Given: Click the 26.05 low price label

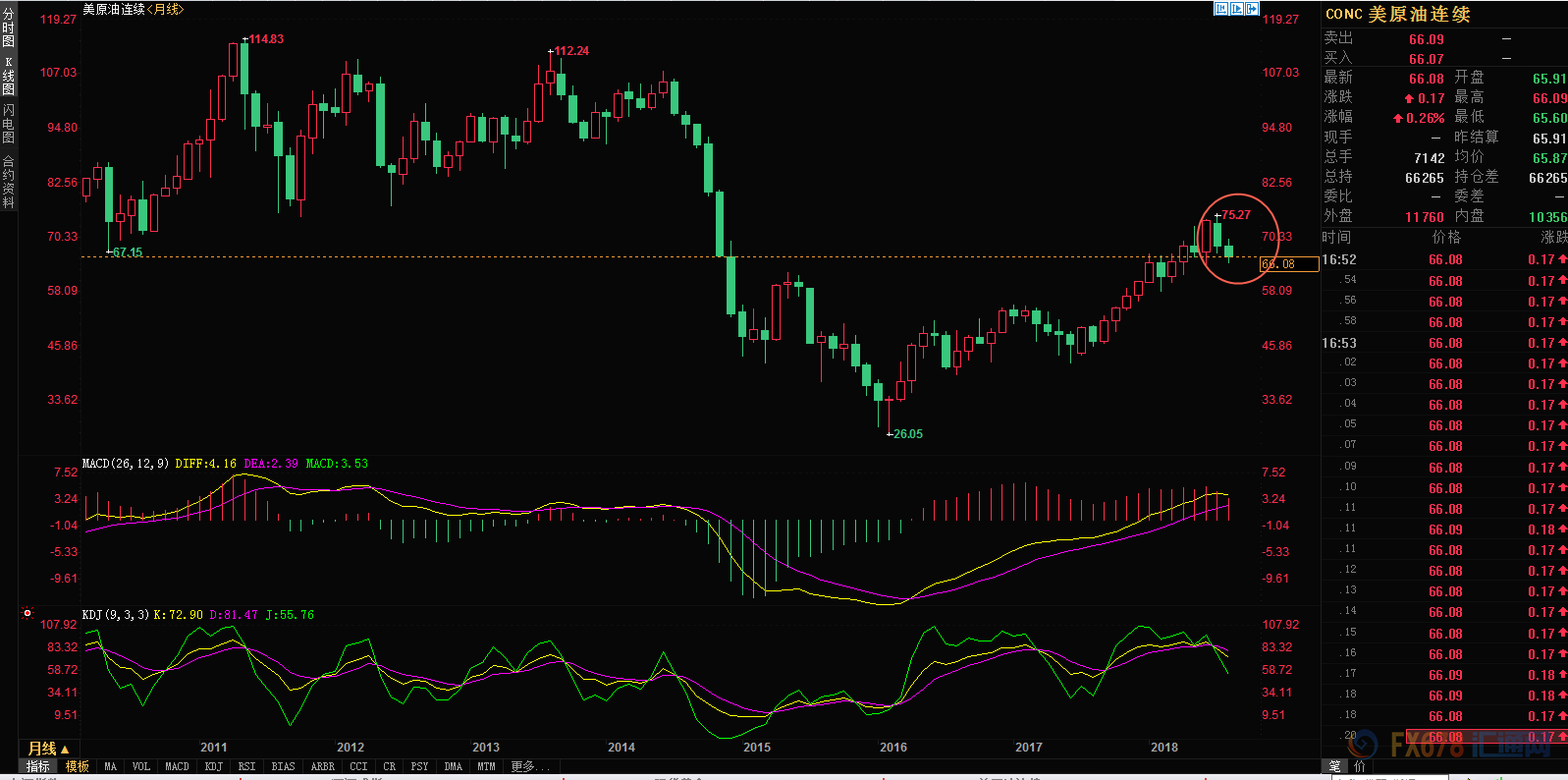Looking at the screenshot, I should click(907, 433).
